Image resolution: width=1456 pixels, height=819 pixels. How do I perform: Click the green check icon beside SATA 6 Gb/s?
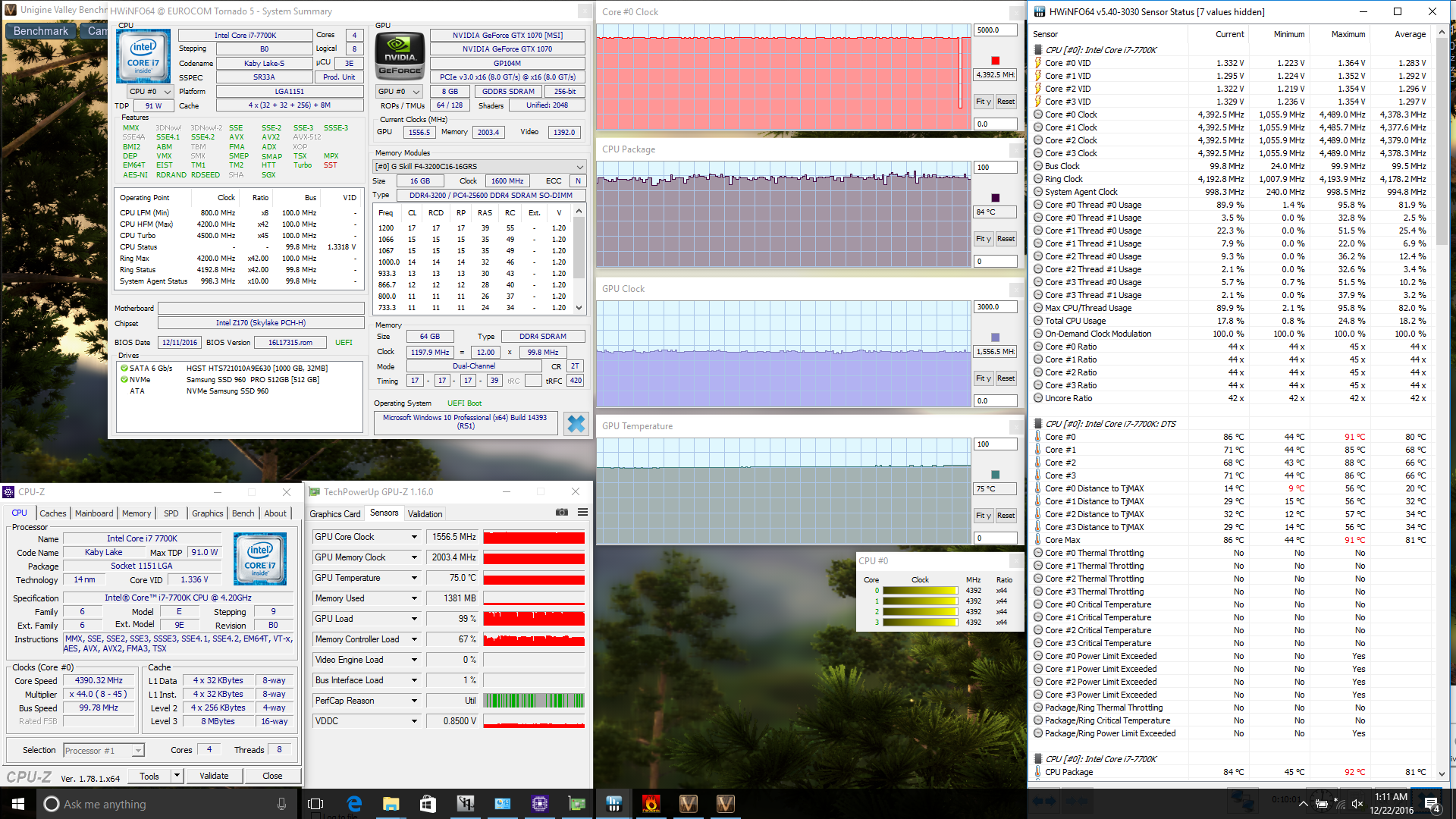[x=124, y=368]
